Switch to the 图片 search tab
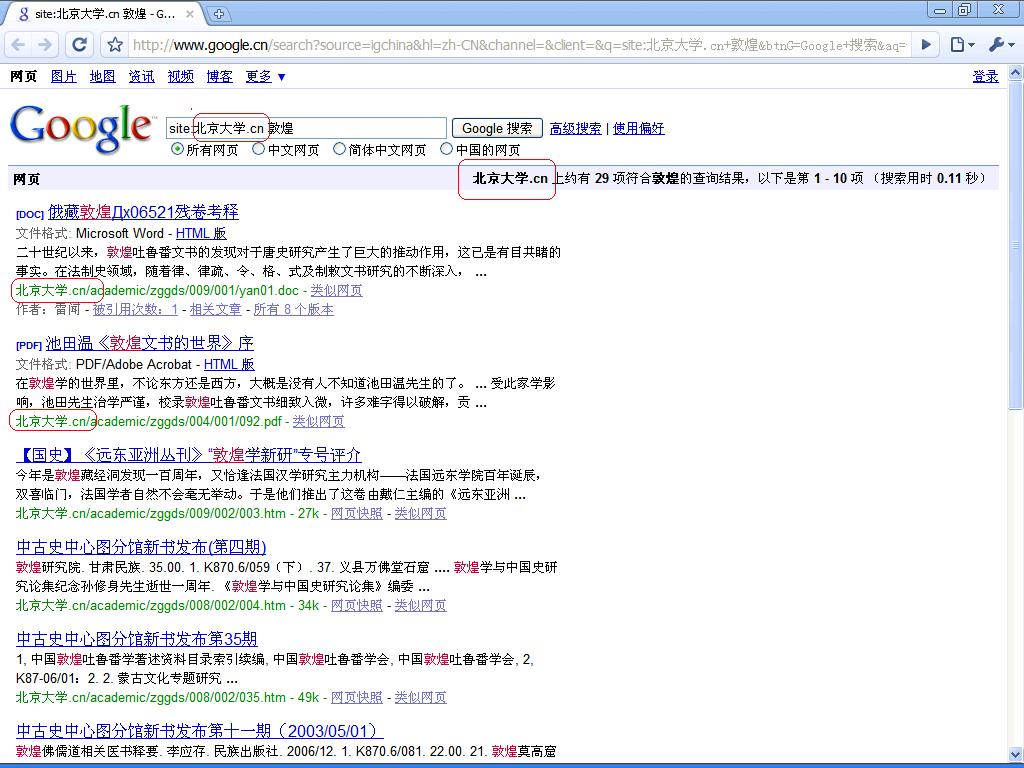This screenshot has width=1024, height=768. [63, 76]
